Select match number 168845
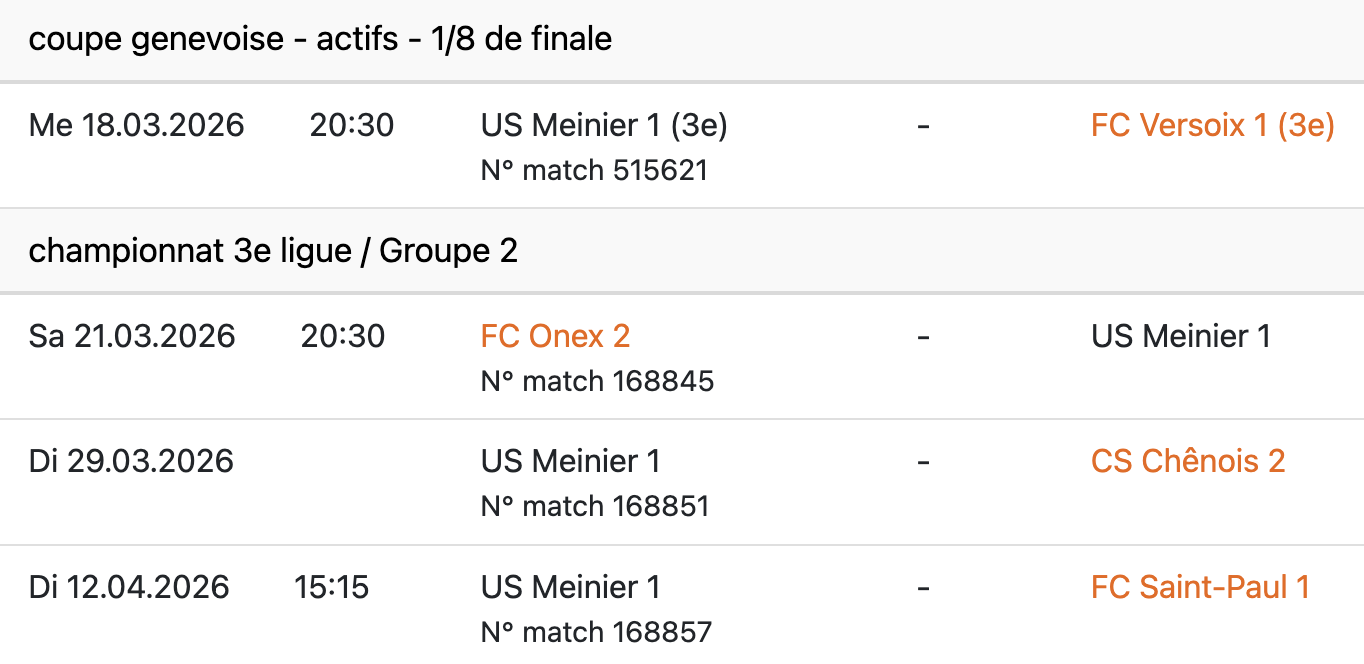 [x=597, y=381]
